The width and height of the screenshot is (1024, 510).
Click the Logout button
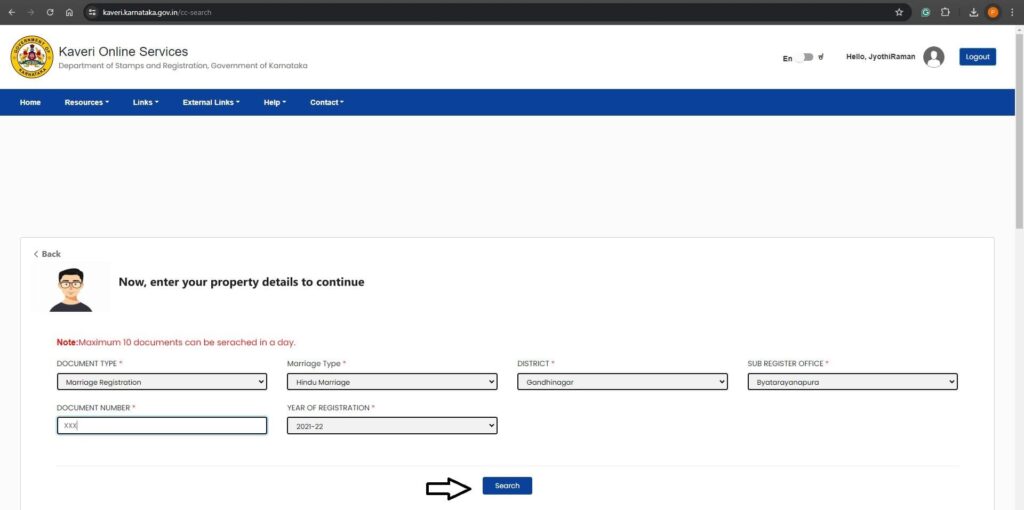coord(978,57)
